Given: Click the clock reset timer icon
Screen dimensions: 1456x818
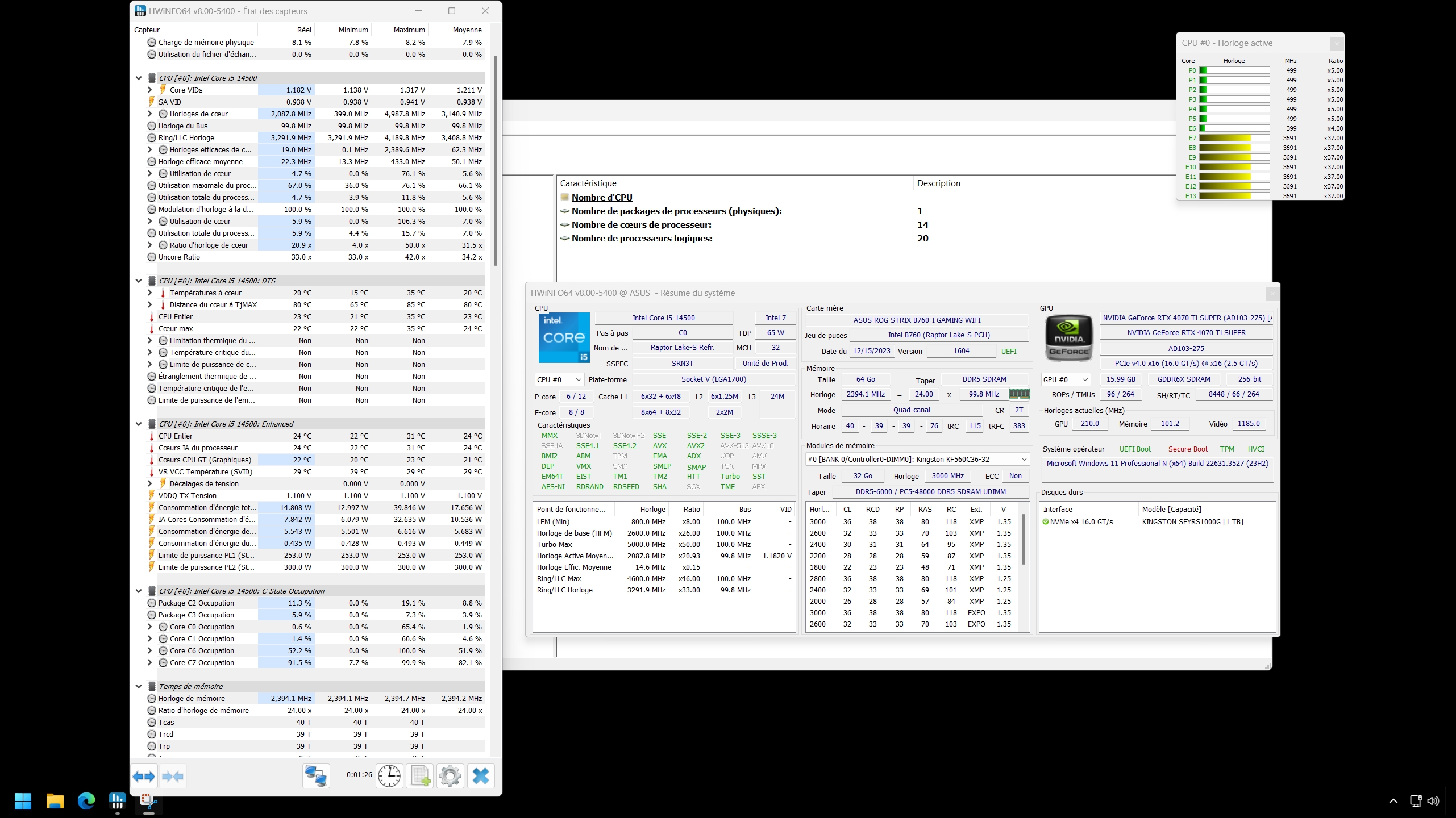Looking at the screenshot, I should coord(390,776).
